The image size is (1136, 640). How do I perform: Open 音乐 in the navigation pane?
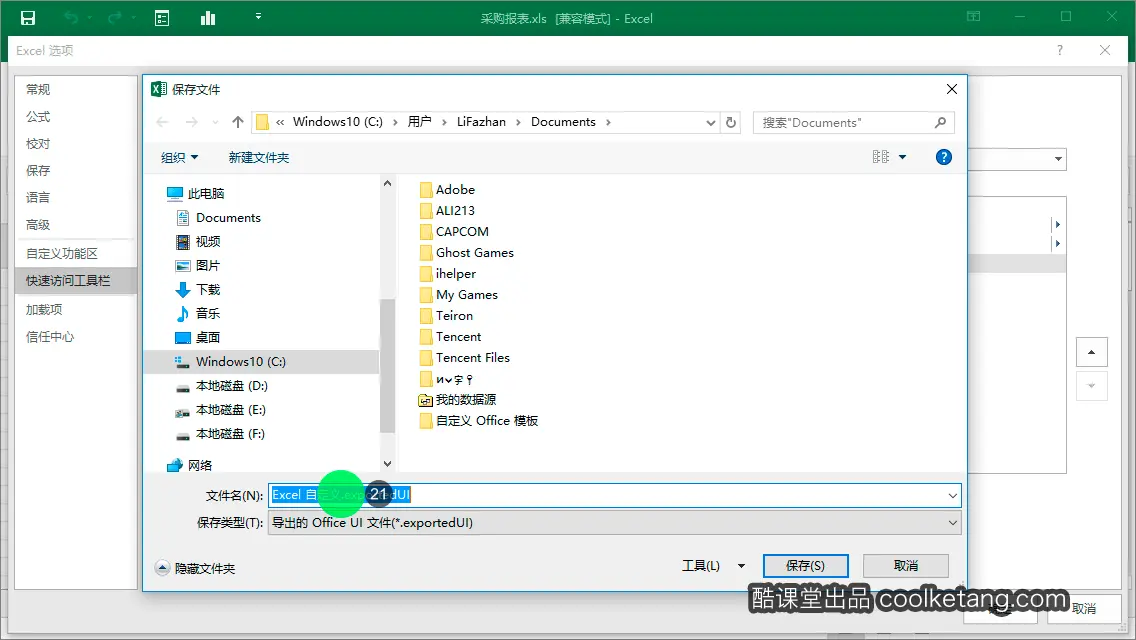coord(198,313)
